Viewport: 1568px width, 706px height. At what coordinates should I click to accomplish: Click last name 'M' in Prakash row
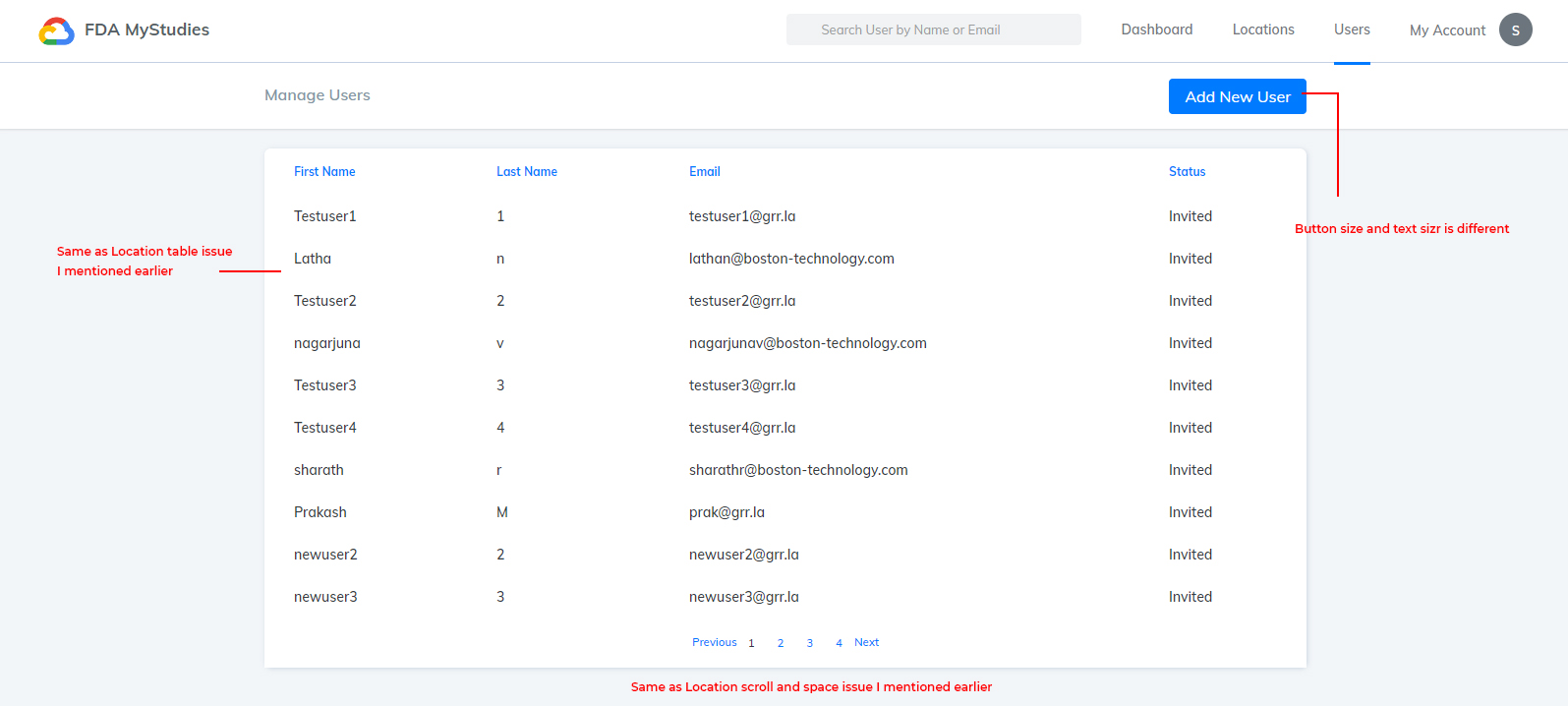502,512
